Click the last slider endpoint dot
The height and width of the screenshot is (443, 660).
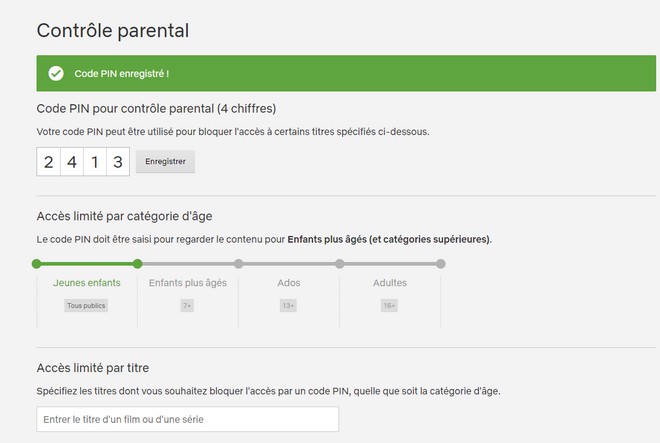pyautogui.click(x=441, y=264)
